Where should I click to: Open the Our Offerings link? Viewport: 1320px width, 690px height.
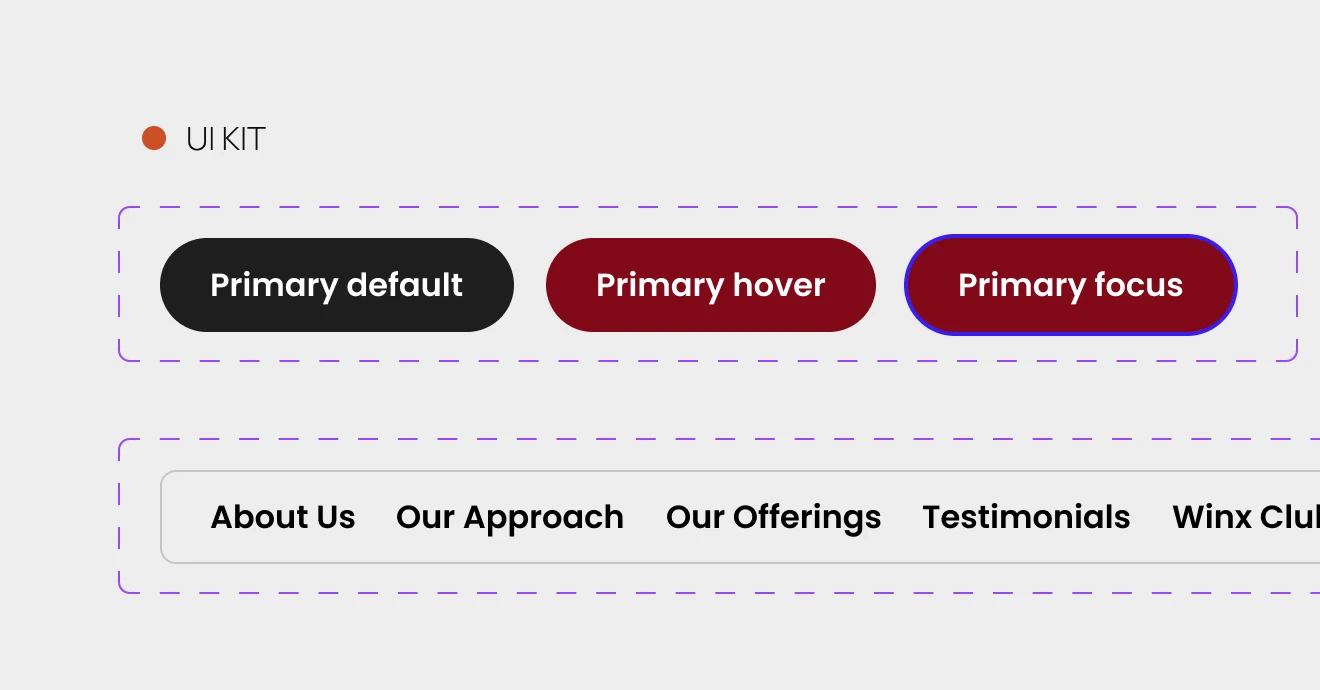click(774, 517)
